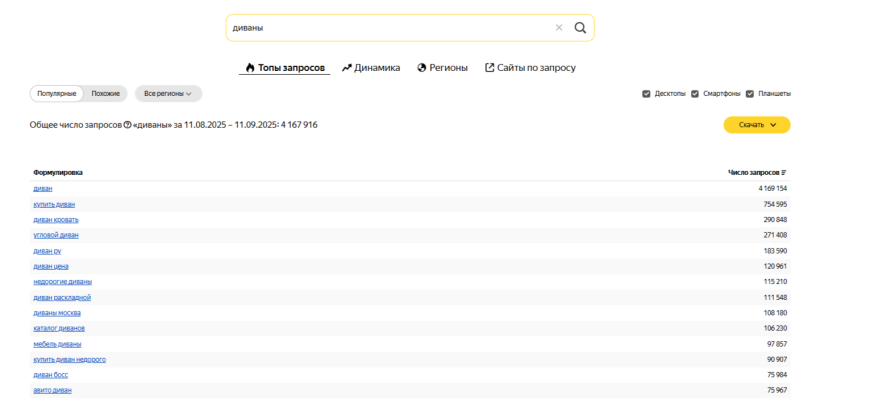
Task: Uncheck the Десктопы checkbox
Action: [646, 94]
